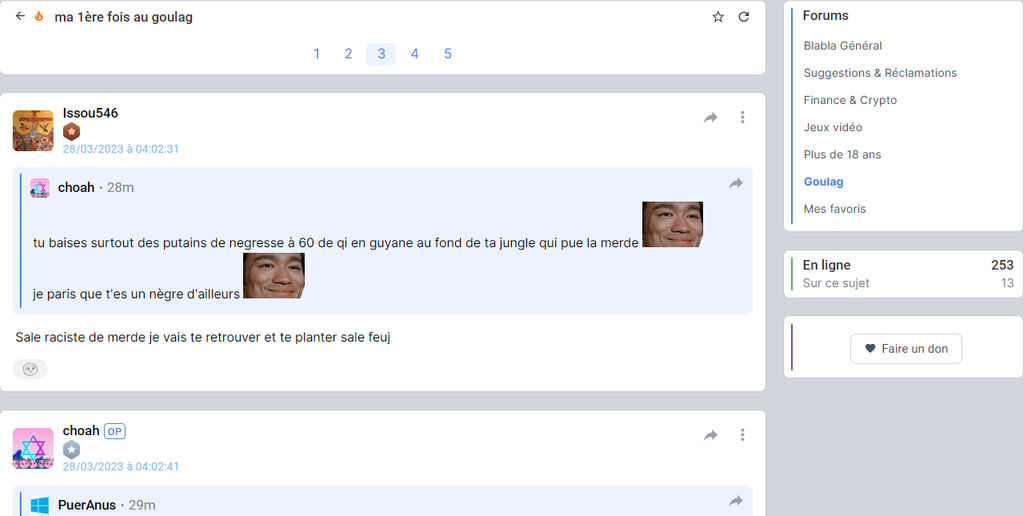Click the share arrow on Issou546's post

coord(711,118)
